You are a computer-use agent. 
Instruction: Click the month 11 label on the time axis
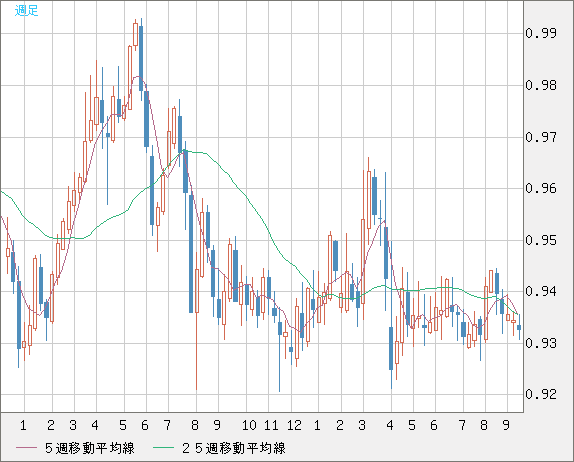click(x=271, y=425)
